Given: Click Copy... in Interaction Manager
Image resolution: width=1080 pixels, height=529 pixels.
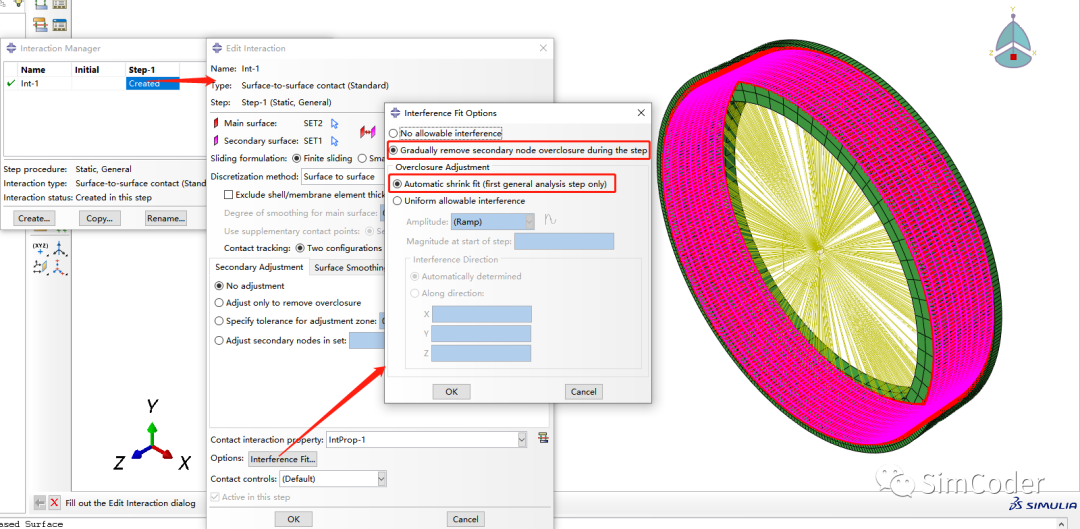Looking at the screenshot, I should 100,218.
